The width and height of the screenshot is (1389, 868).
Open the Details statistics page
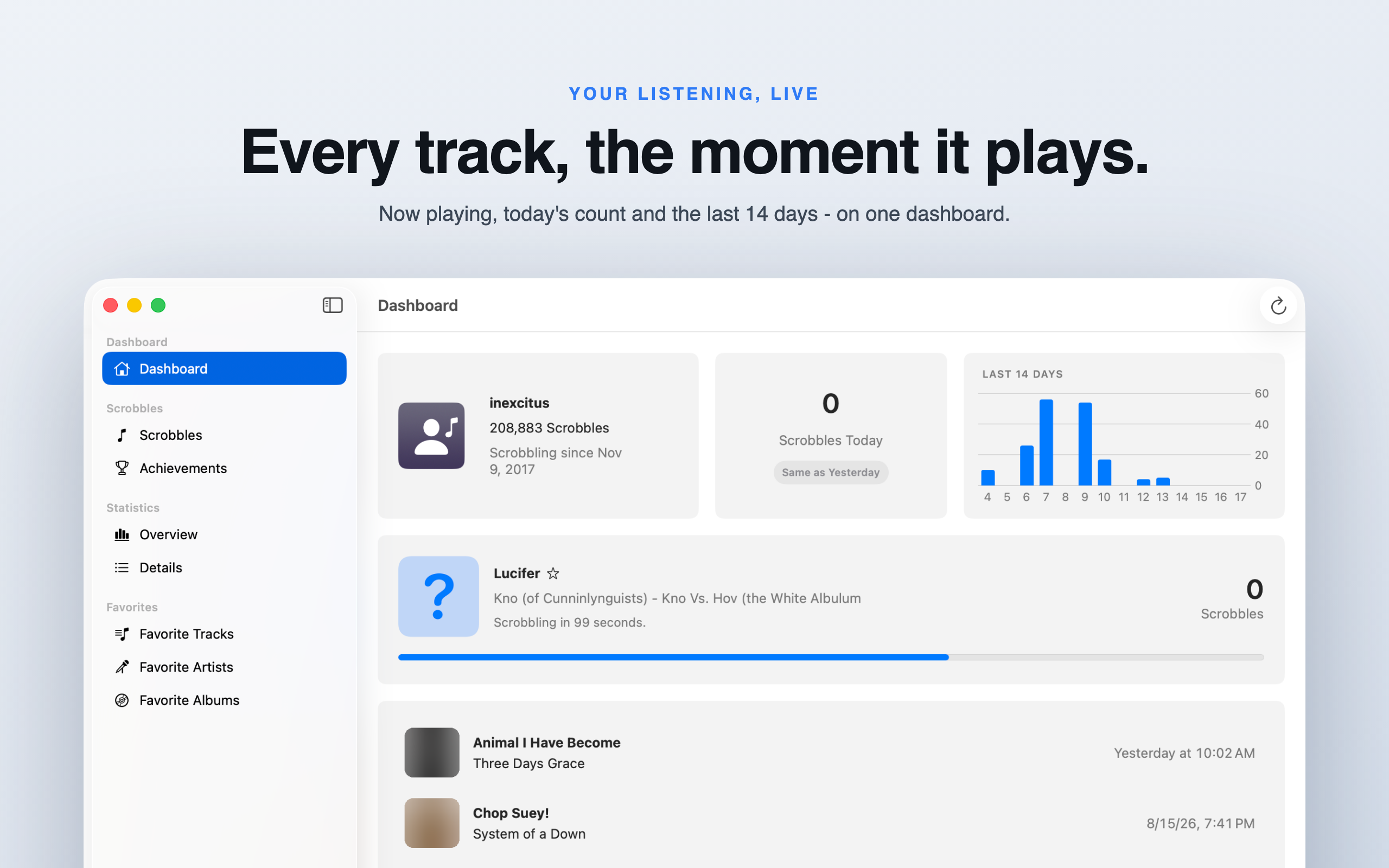pos(225,568)
